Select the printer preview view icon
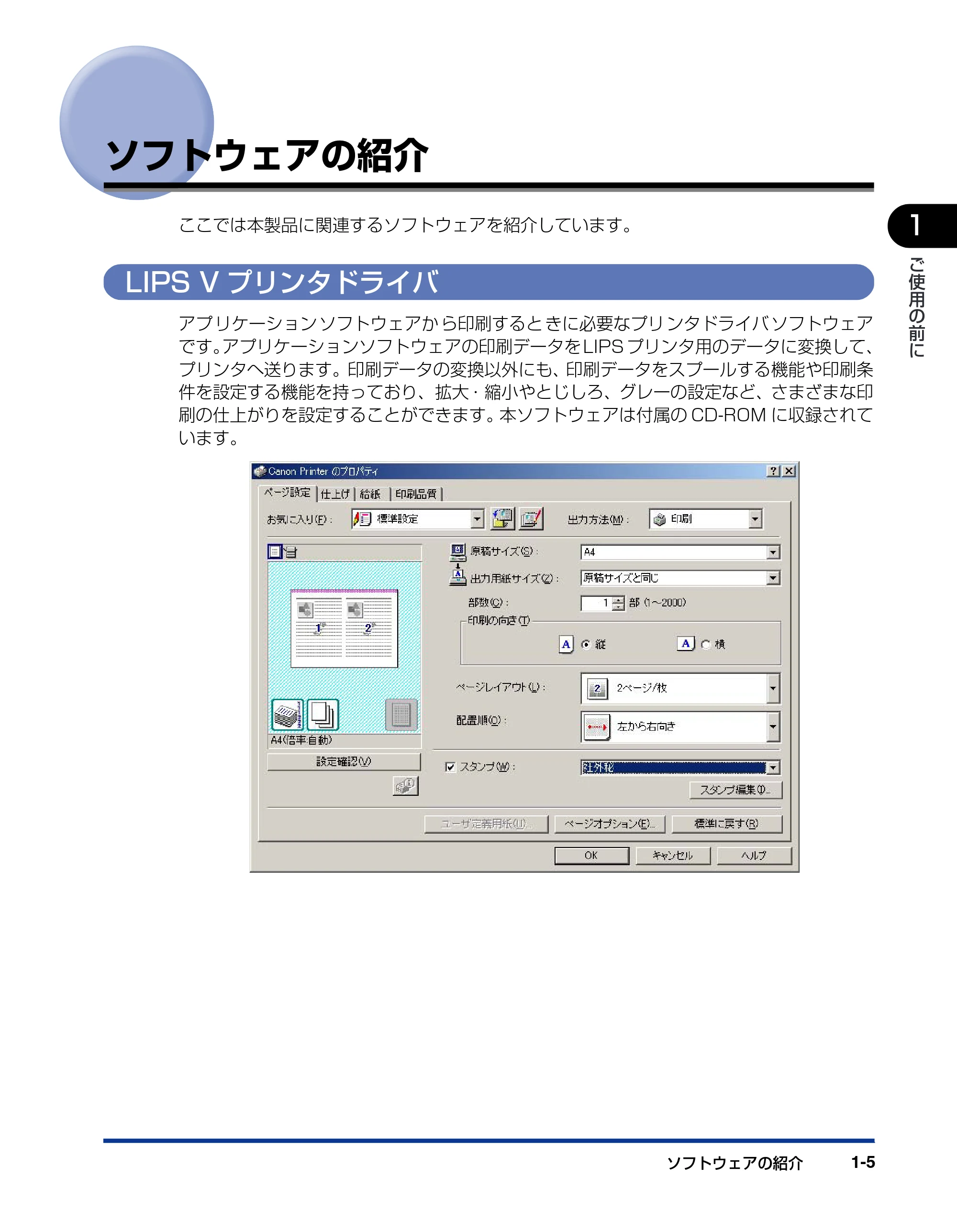The height and width of the screenshot is (1232, 957). [290, 552]
